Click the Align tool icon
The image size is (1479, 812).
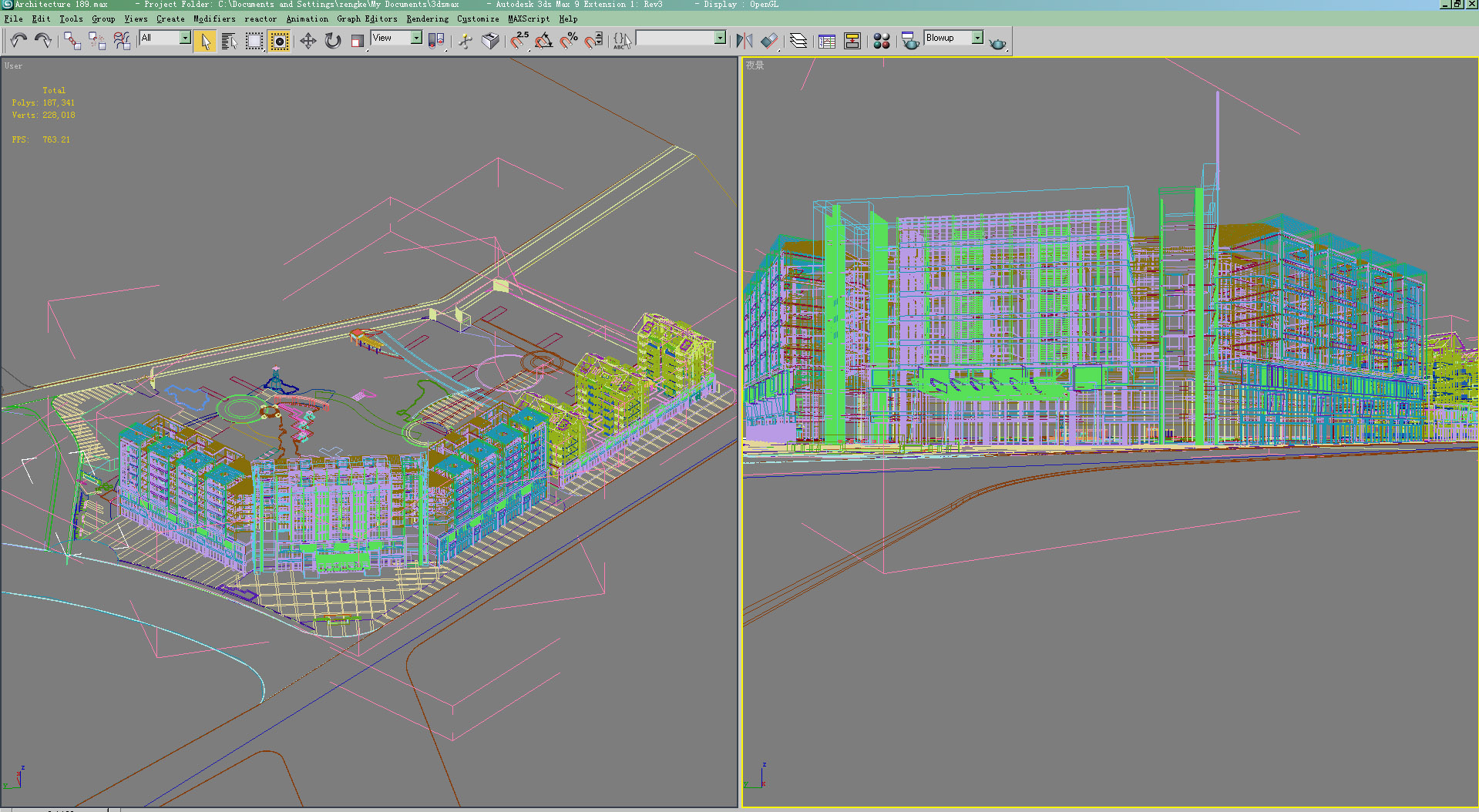click(x=769, y=41)
